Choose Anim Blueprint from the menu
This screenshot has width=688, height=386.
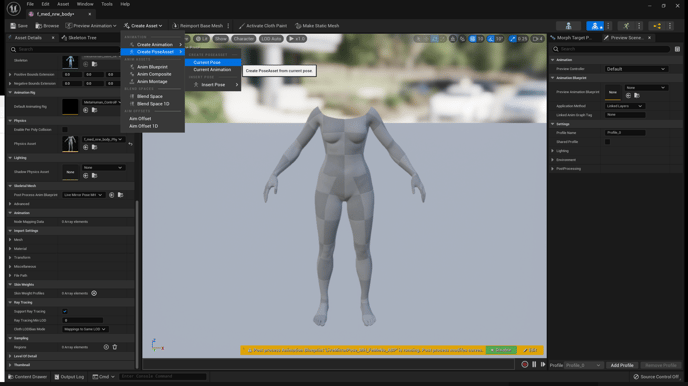(152, 67)
